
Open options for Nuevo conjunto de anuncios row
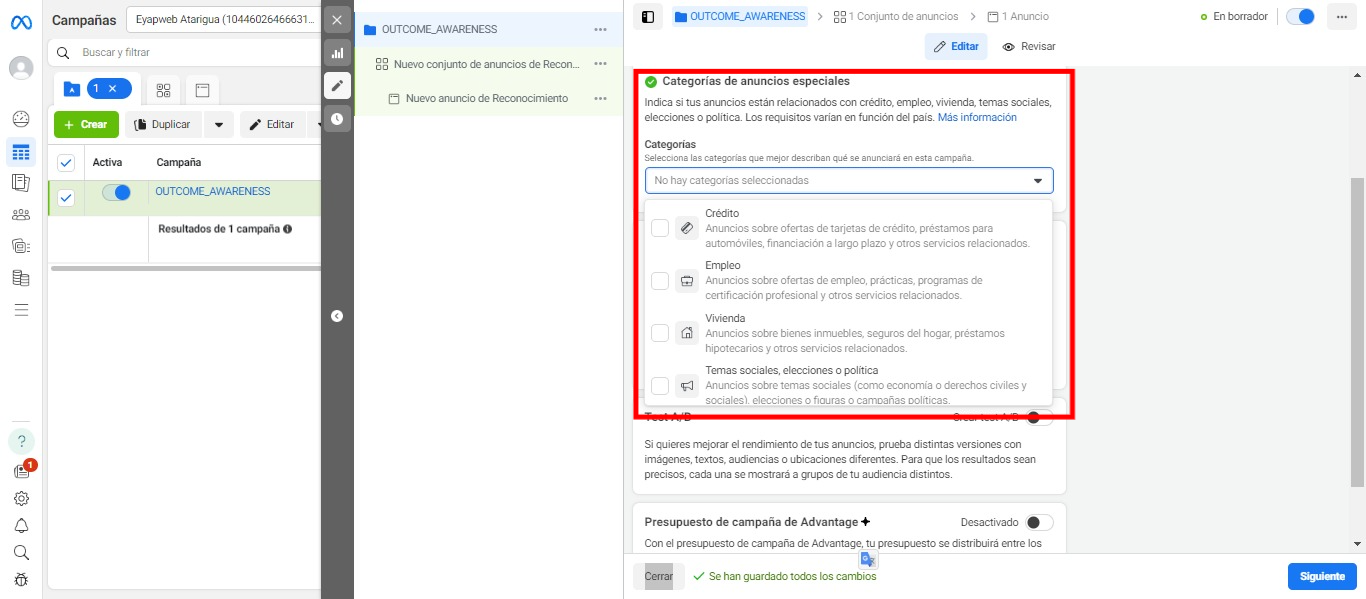[x=600, y=64]
